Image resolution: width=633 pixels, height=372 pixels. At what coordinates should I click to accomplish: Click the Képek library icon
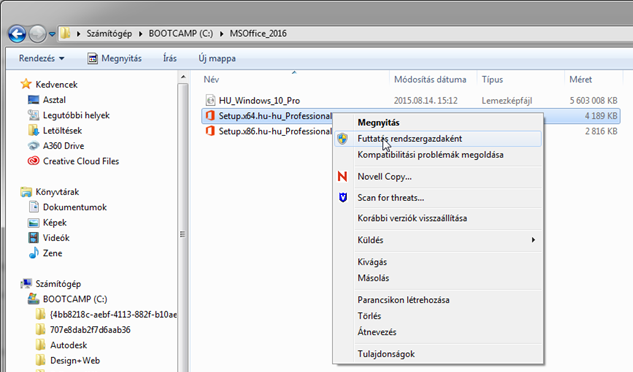point(33,223)
